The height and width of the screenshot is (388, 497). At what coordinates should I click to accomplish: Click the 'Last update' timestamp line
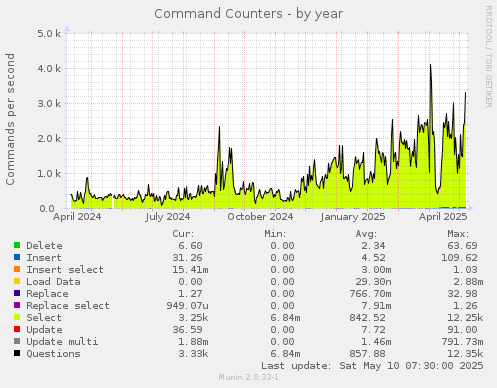tap(372, 366)
